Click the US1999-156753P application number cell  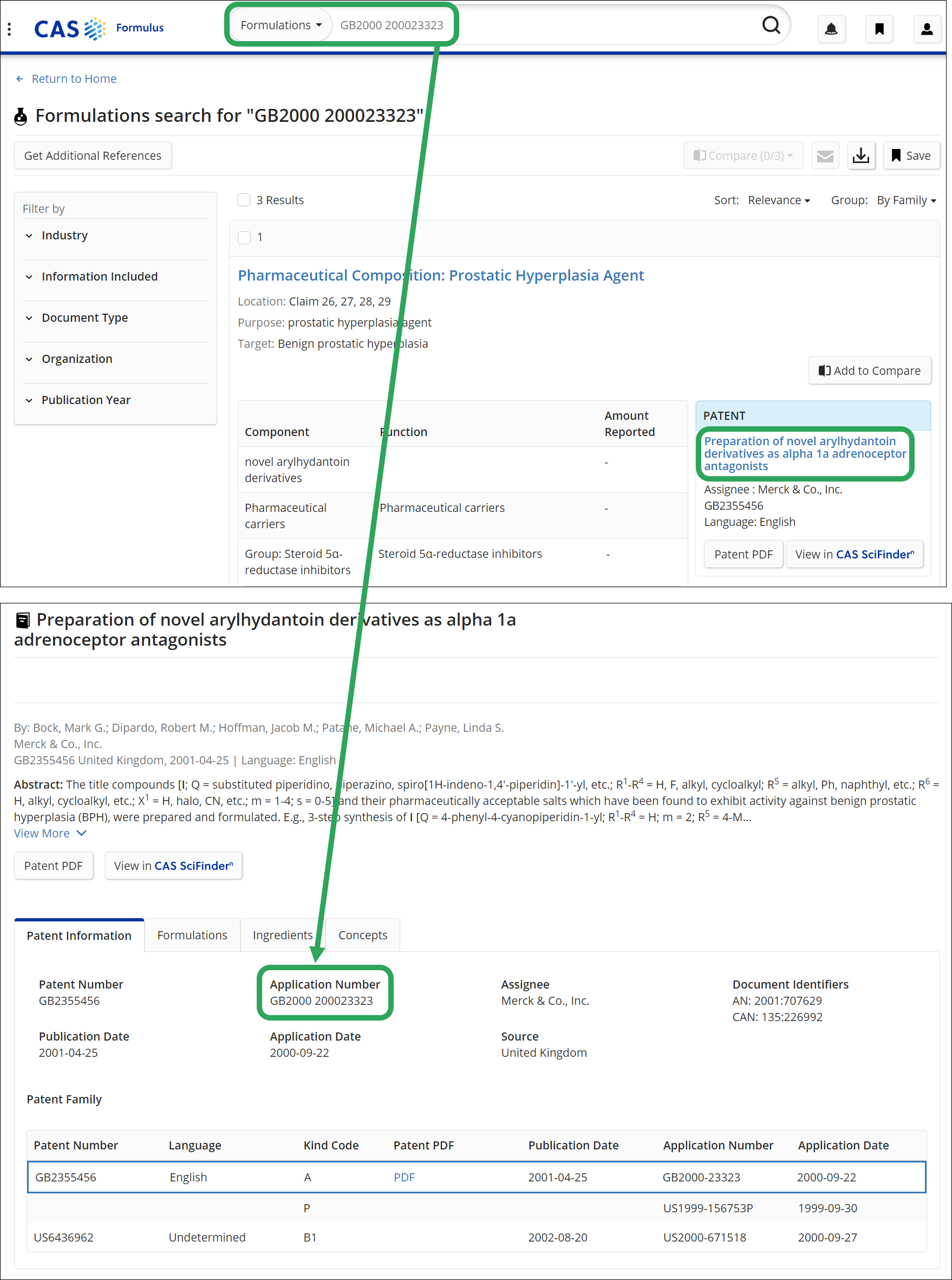[x=708, y=1208]
